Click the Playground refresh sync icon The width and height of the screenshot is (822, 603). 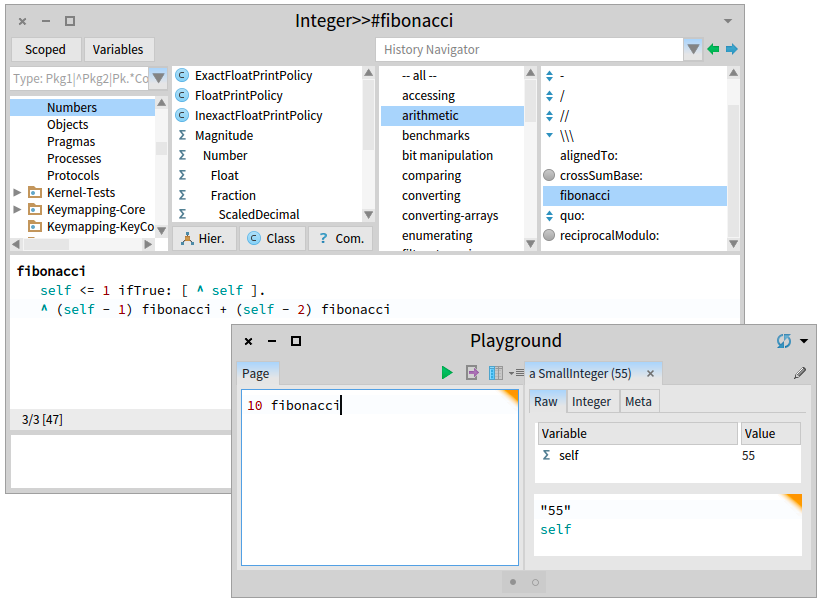coord(784,341)
